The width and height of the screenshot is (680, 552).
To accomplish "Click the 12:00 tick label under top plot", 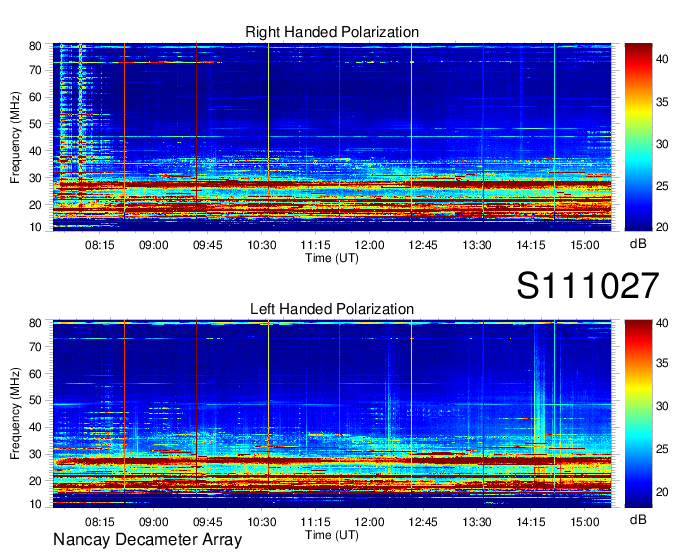I will pyautogui.click(x=369, y=245).
